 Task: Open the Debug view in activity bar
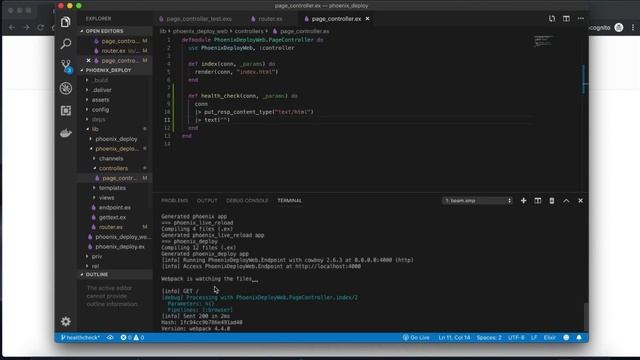point(65,88)
